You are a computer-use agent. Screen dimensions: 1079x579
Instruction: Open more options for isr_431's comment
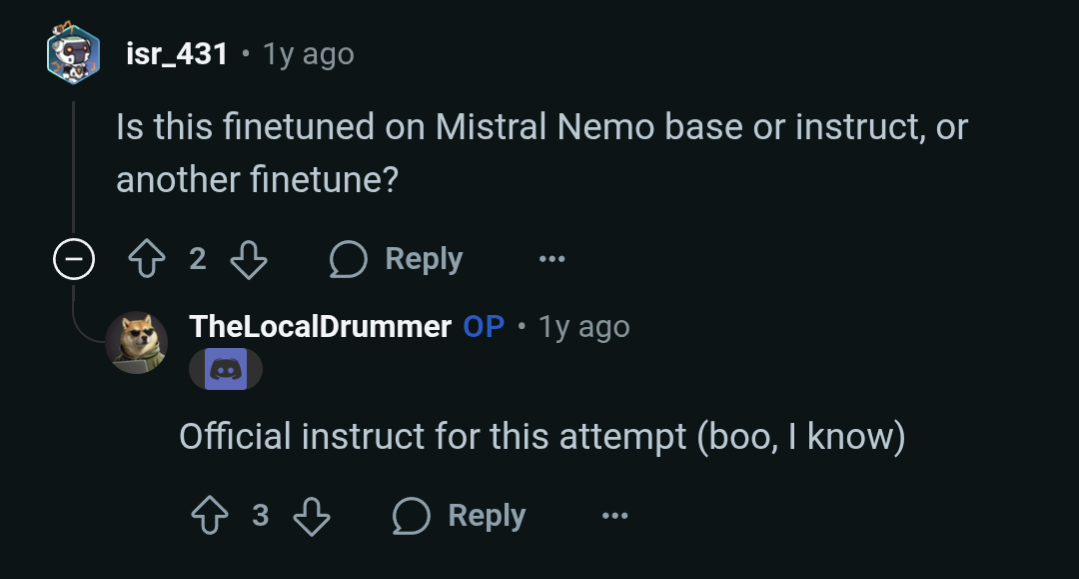tap(552, 259)
